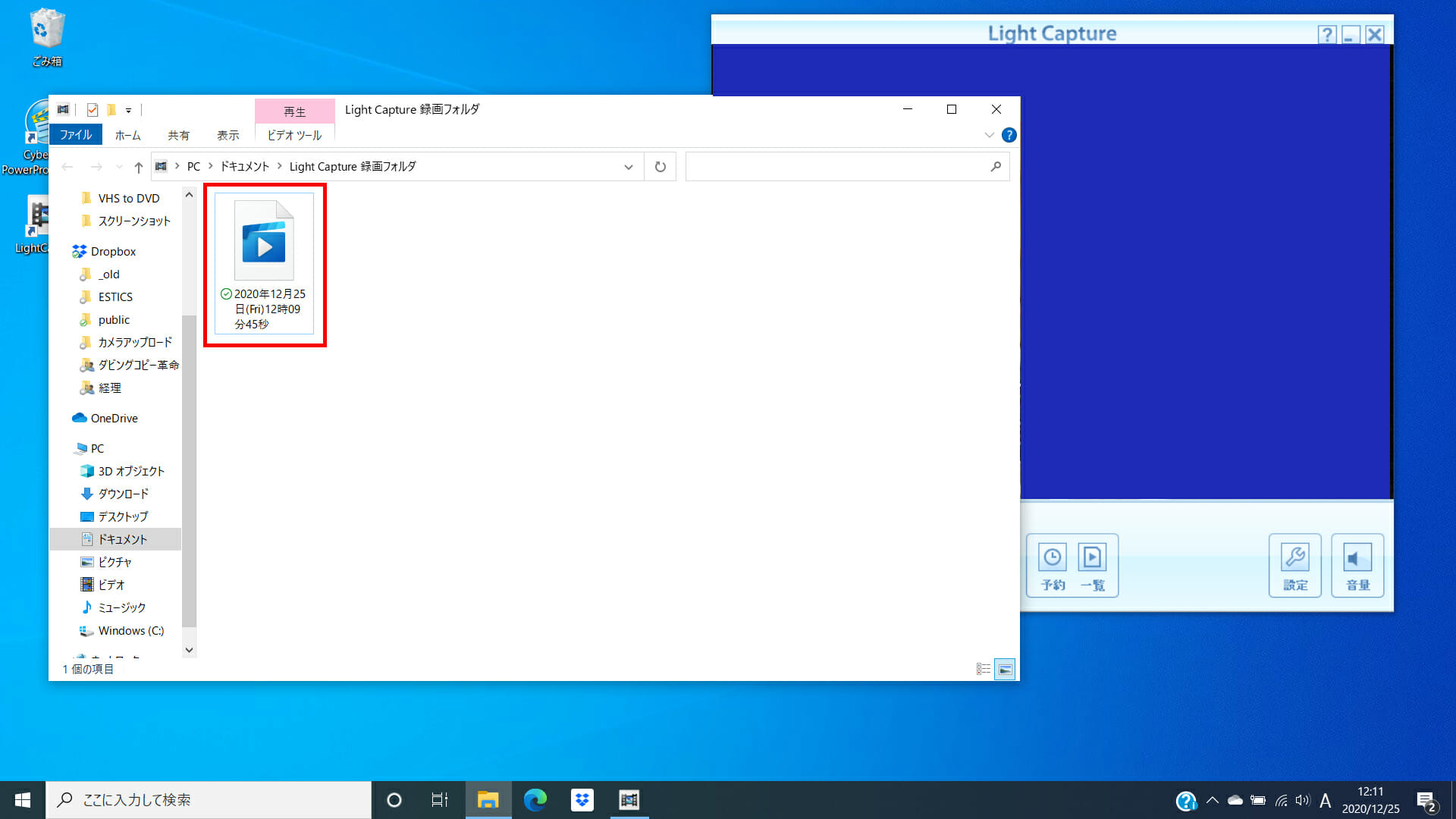Open Dropbox from the taskbar
This screenshot has width=1456, height=819.
tap(582, 800)
